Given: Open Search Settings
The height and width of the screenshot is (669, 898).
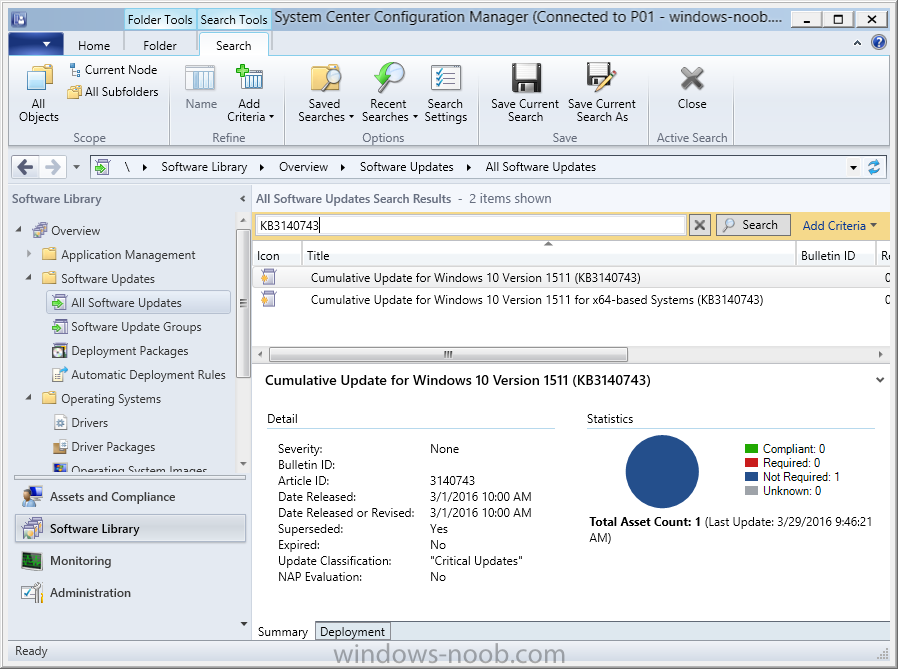Looking at the screenshot, I should click(x=446, y=93).
